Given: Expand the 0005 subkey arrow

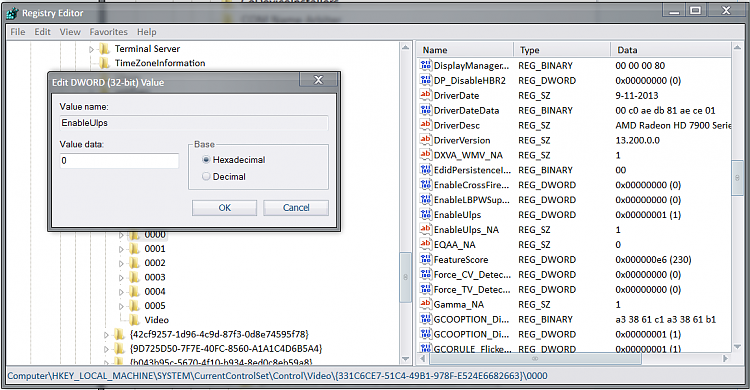Looking at the screenshot, I should [x=121, y=306].
